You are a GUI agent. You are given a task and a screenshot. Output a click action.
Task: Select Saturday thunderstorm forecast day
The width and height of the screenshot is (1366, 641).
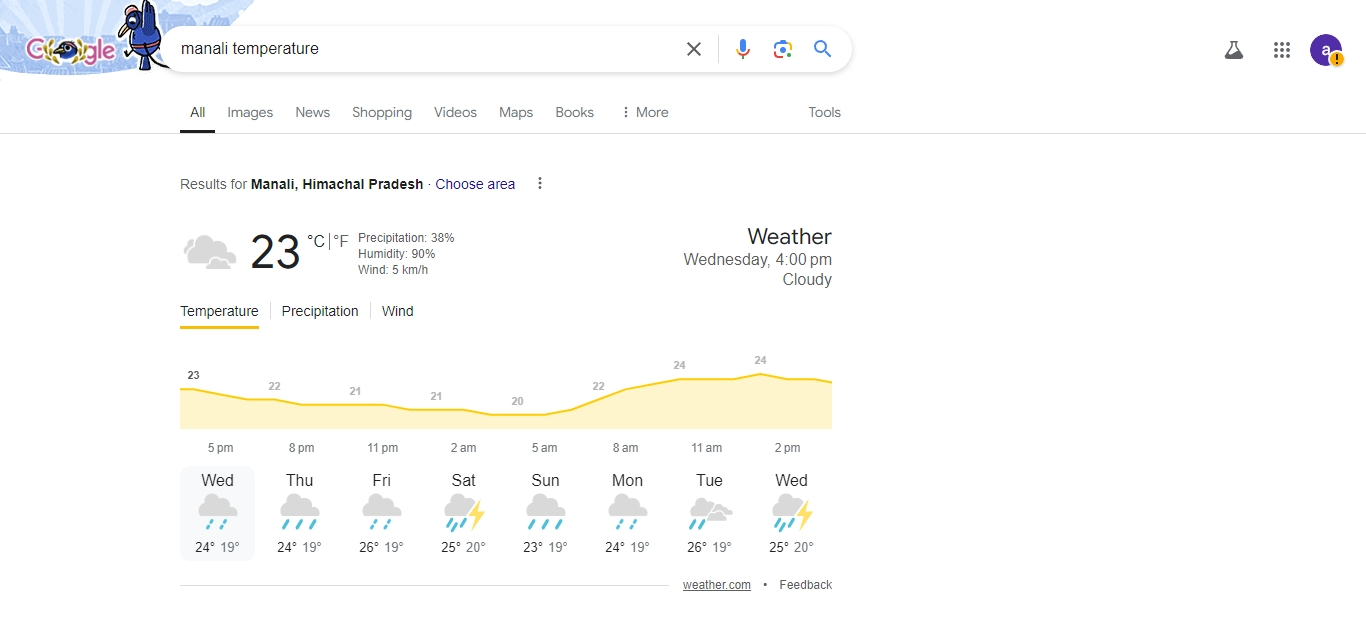point(463,514)
